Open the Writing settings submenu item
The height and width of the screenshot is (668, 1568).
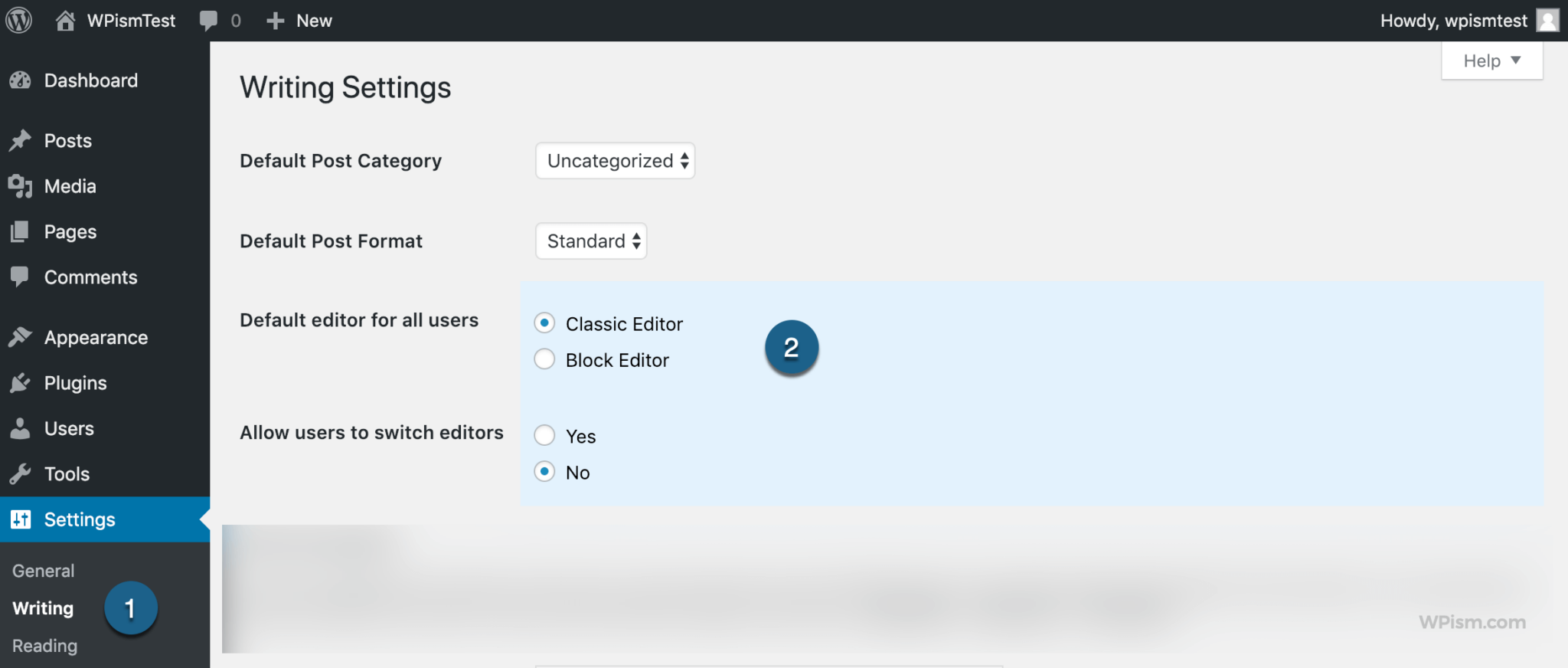43,608
